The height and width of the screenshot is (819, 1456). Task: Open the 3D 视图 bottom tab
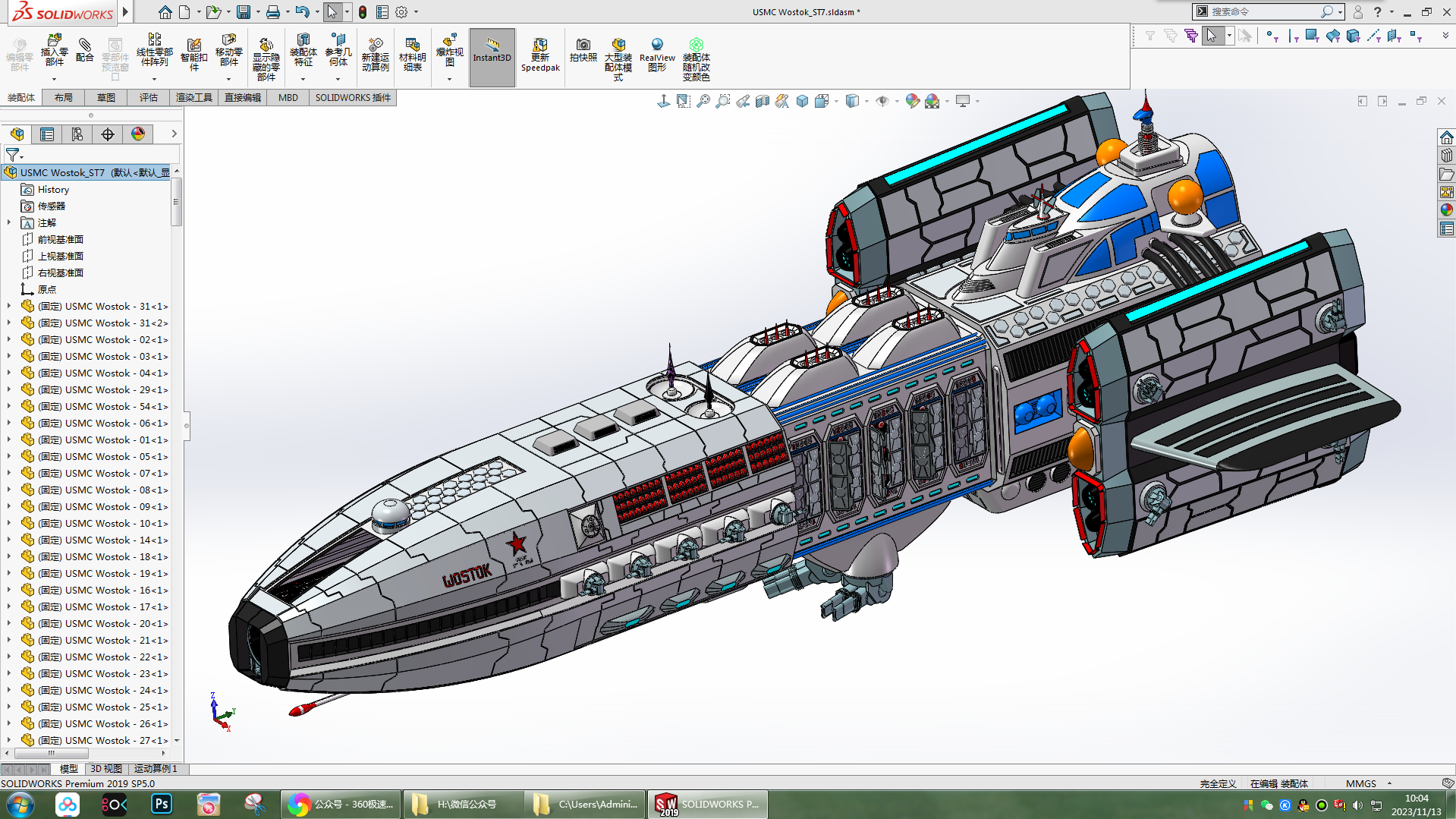(106, 769)
